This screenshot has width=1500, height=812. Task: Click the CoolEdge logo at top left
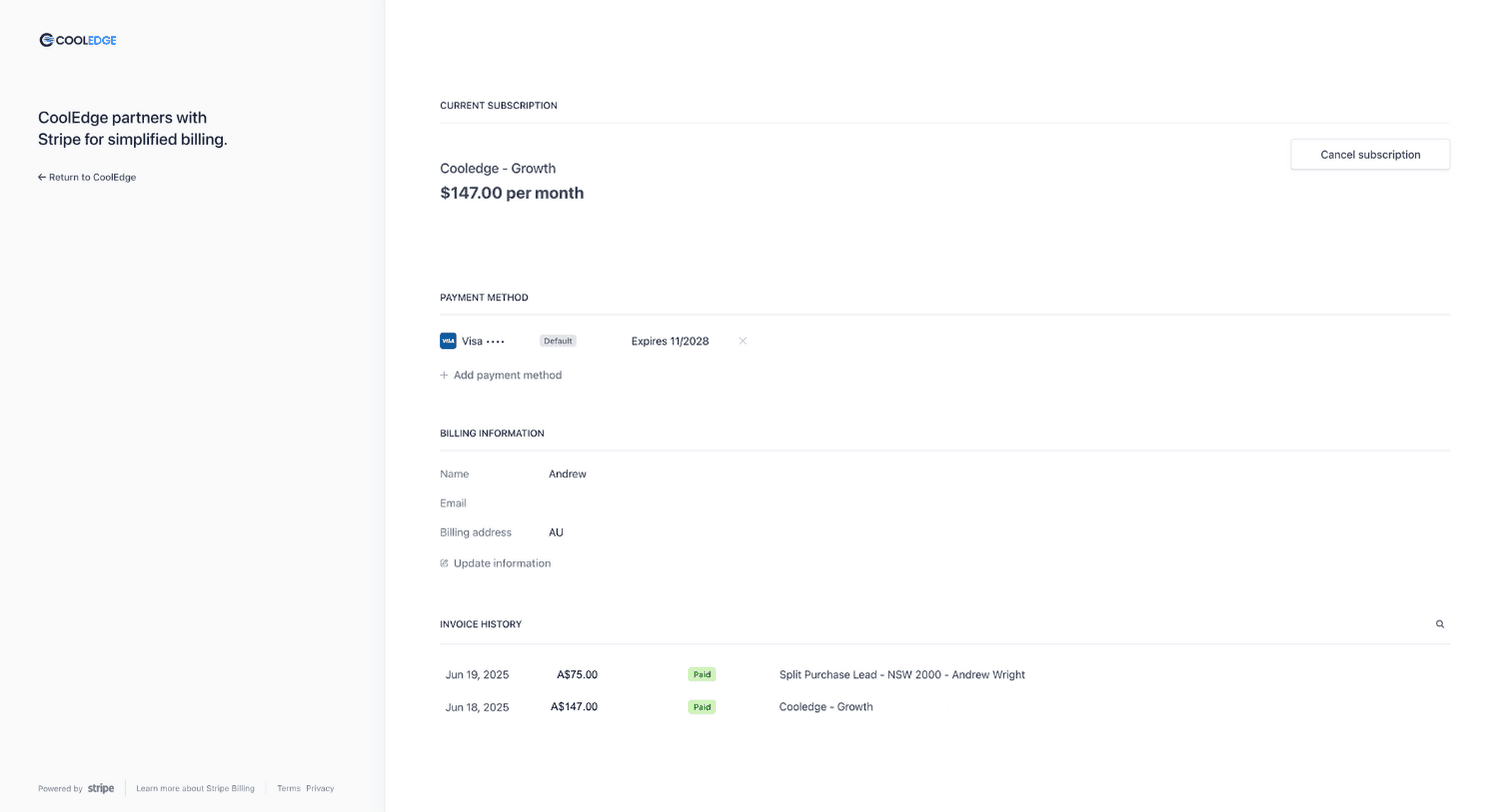[x=77, y=40]
